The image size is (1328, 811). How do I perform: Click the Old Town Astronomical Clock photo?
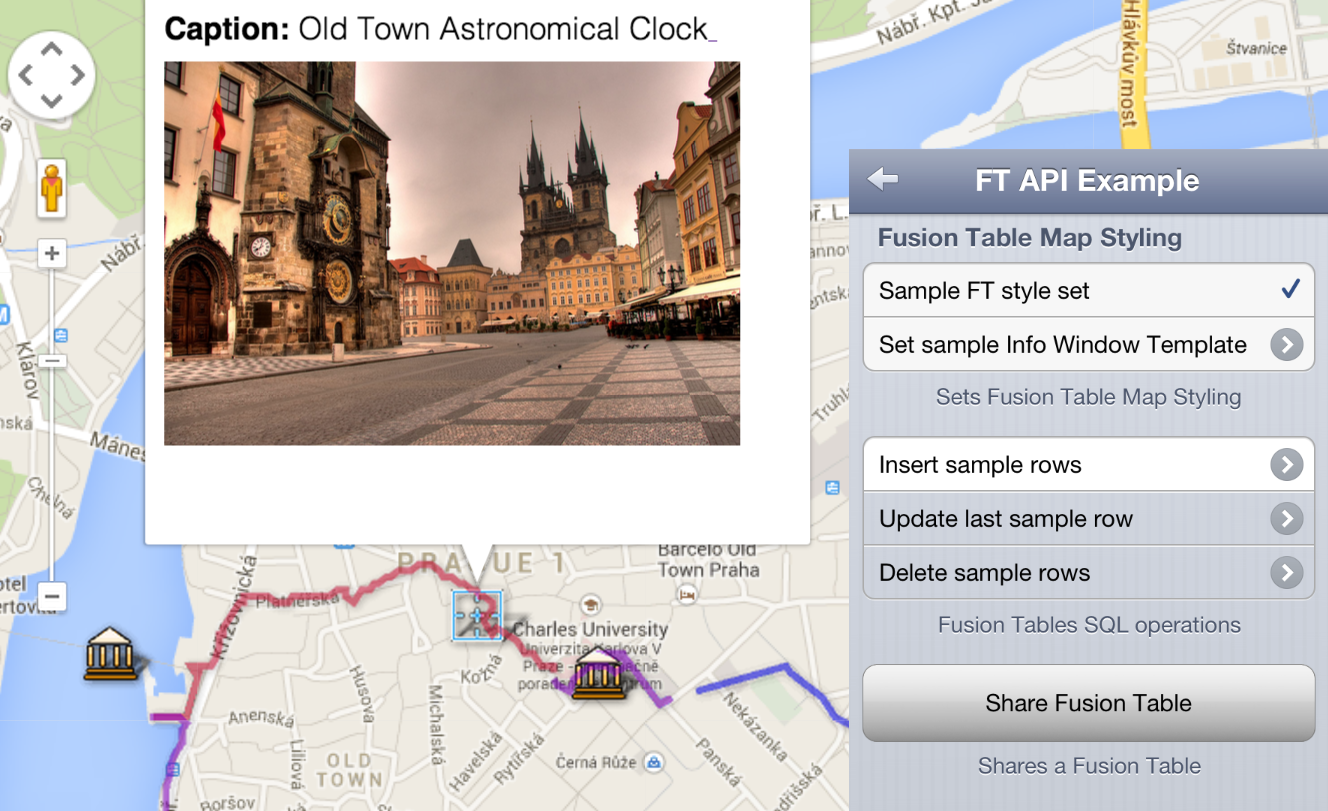point(452,253)
